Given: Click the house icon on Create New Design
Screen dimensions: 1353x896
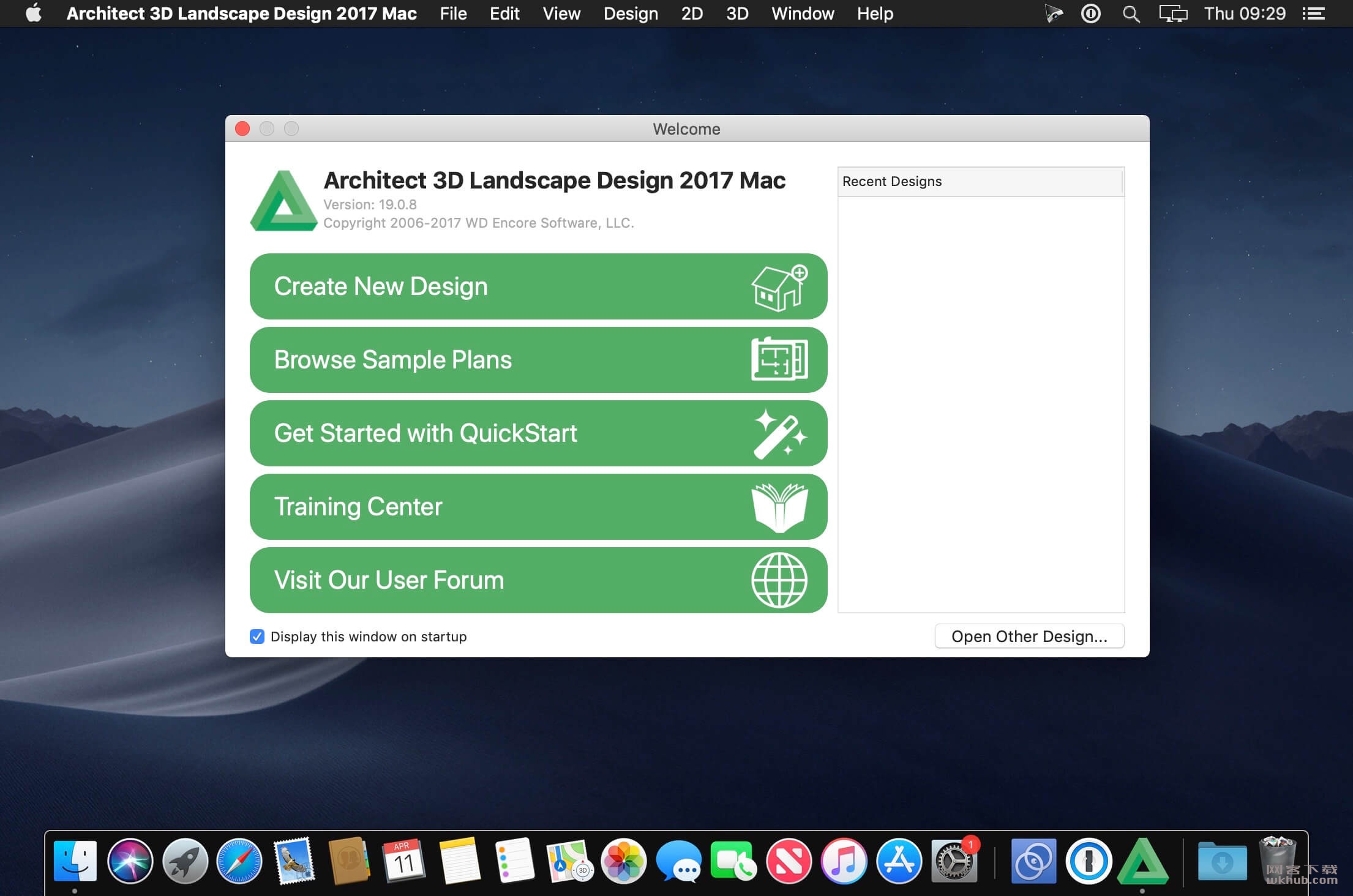Looking at the screenshot, I should [779, 288].
